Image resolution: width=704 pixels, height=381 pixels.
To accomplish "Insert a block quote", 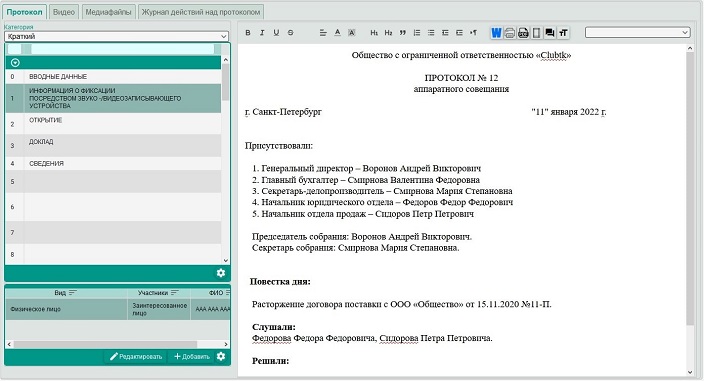I will [403, 33].
